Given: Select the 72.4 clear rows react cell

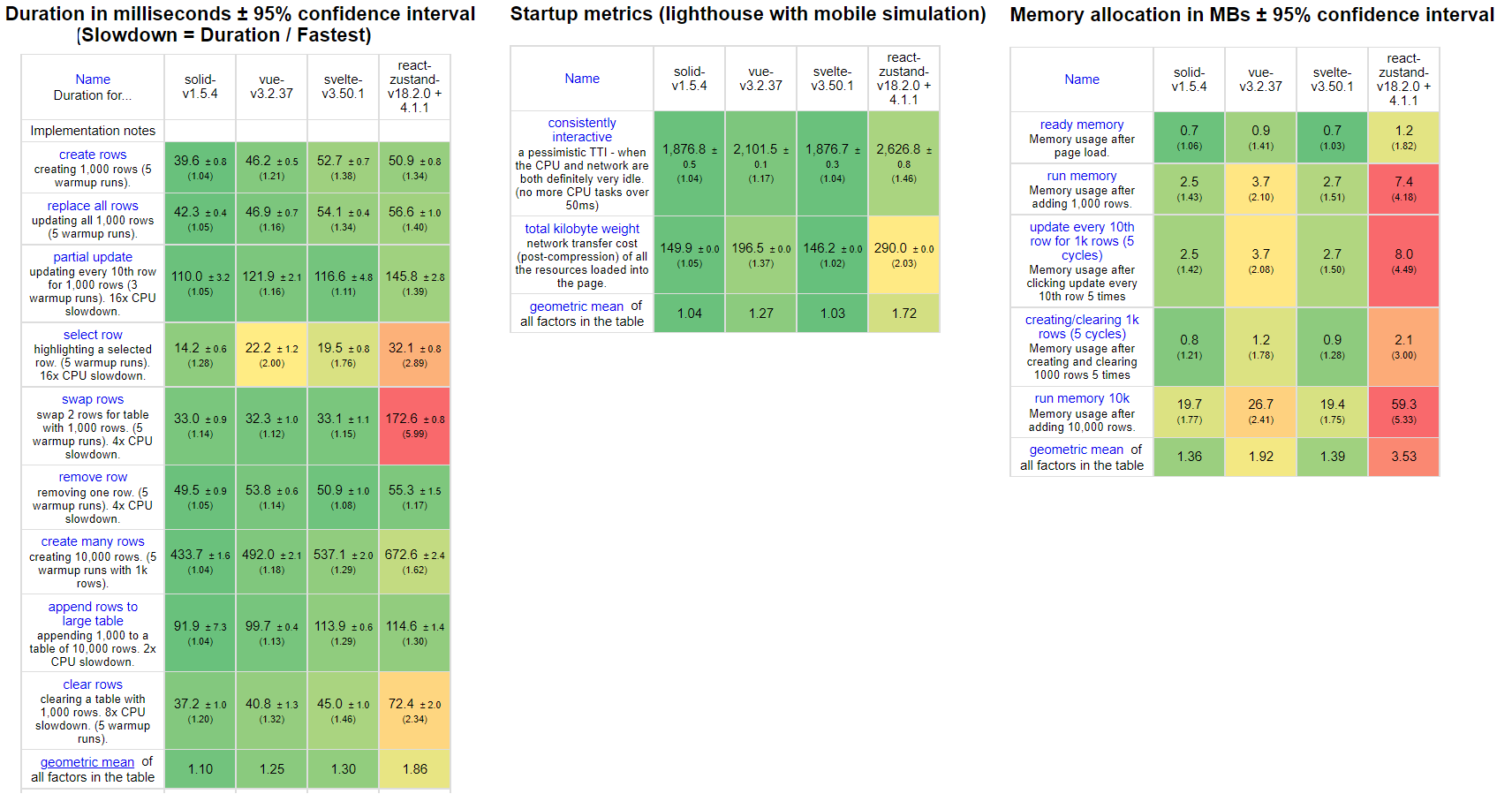Looking at the screenshot, I should click(x=415, y=711).
